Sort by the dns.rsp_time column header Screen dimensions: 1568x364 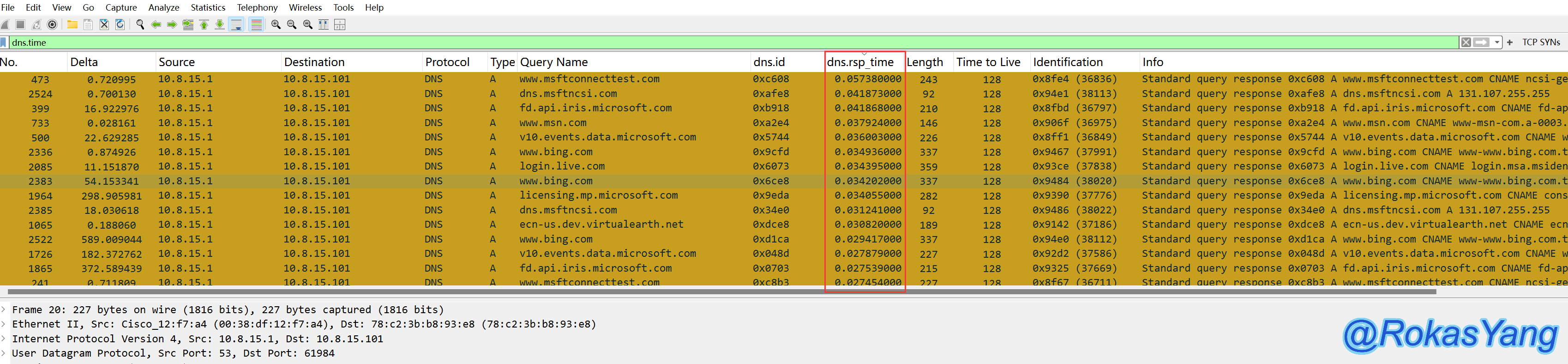(859, 62)
